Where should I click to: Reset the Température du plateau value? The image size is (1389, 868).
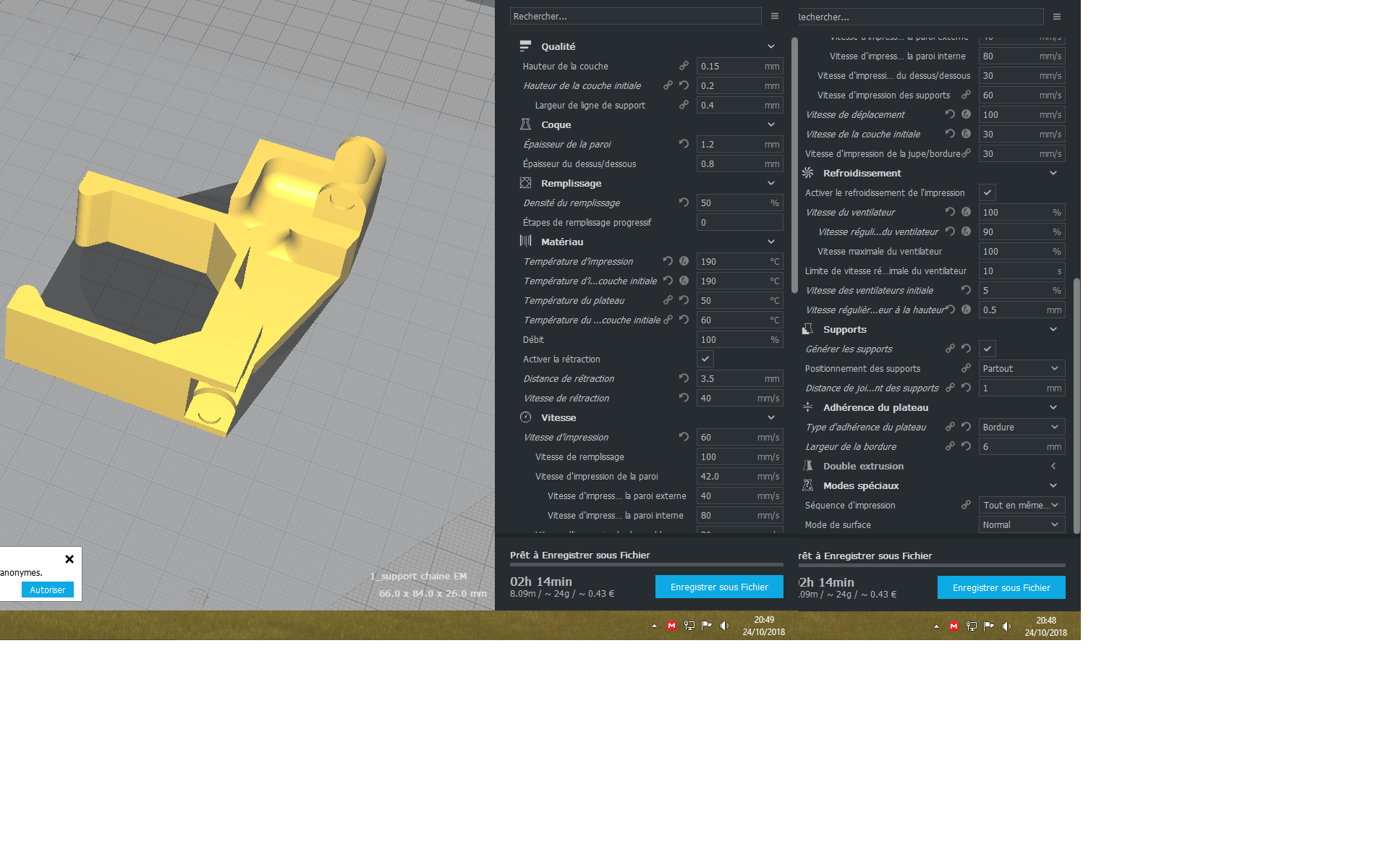[x=684, y=300]
